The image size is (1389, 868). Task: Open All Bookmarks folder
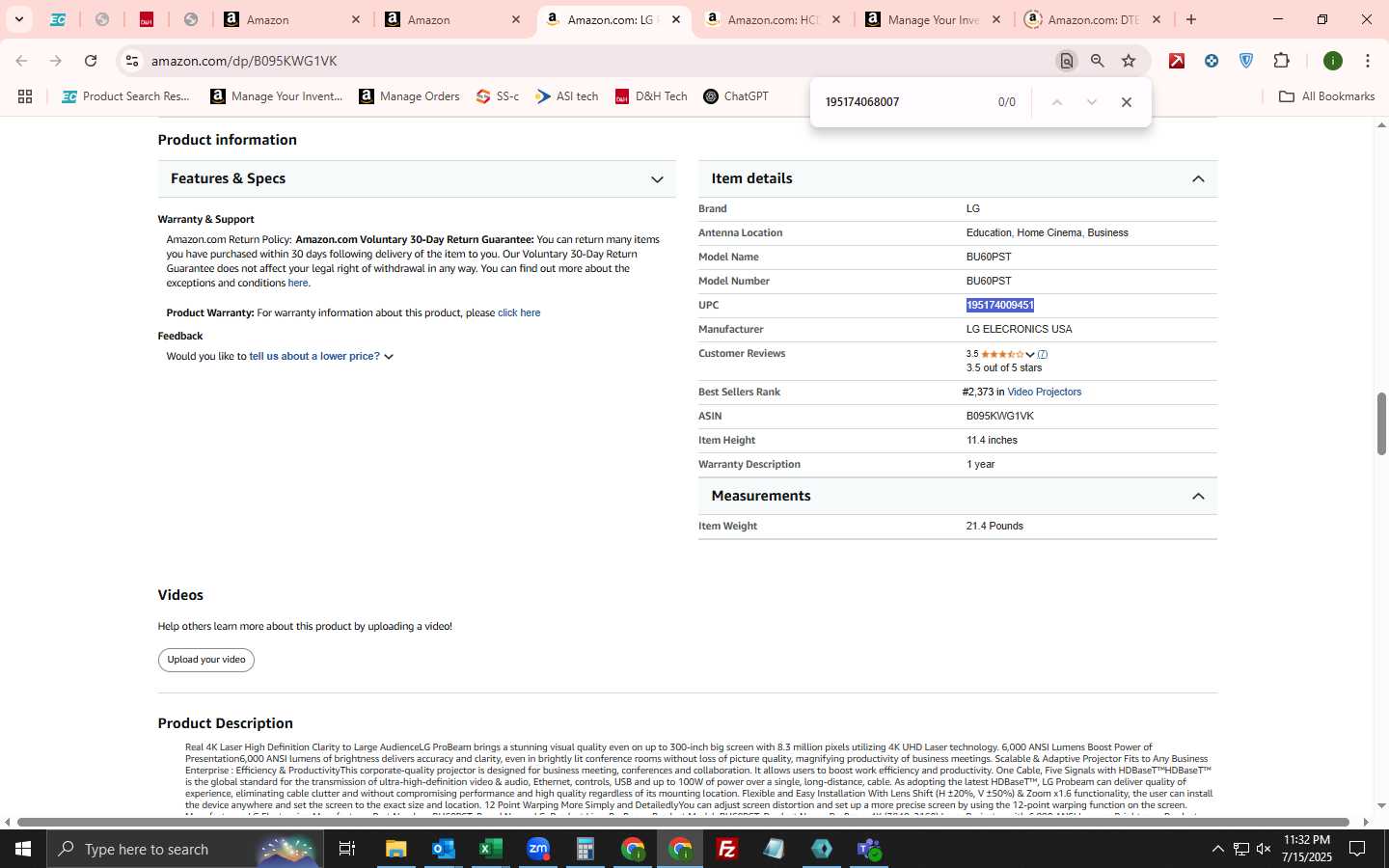1326,96
